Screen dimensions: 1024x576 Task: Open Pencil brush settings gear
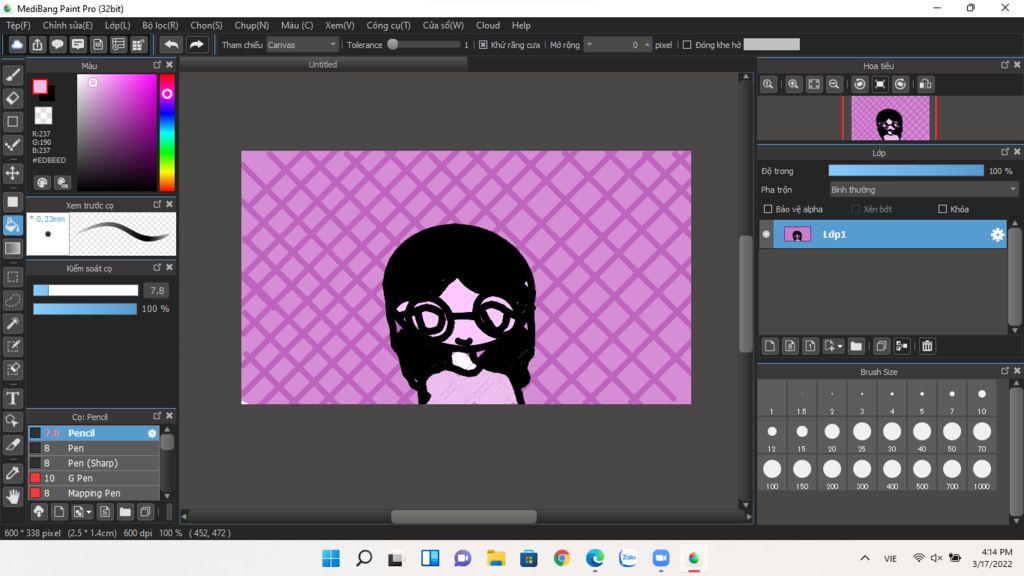[152, 433]
